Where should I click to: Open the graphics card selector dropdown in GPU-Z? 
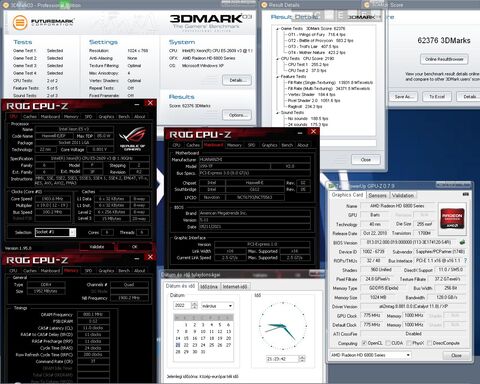(408, 355)
